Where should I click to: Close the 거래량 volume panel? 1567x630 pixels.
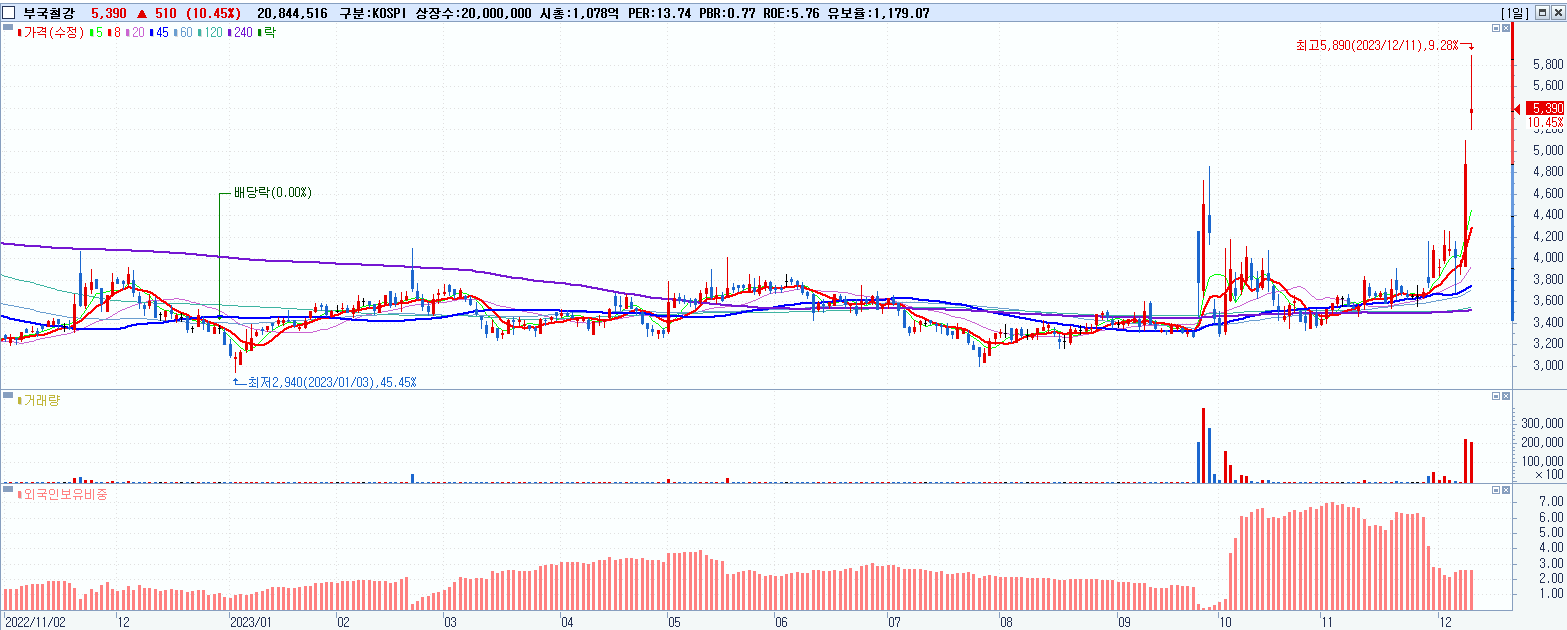[1506, 396]
